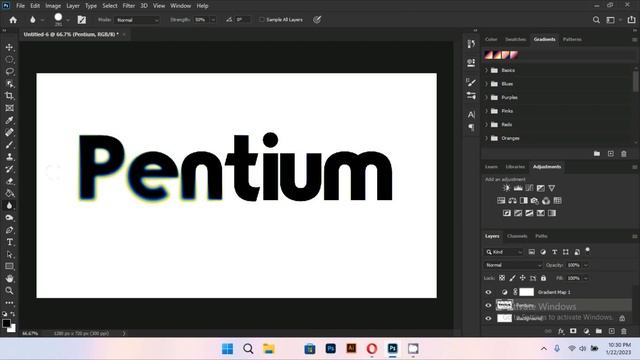
Task: Add a Brightness/Contrast adjustment
Action: [x=507, y=188]
